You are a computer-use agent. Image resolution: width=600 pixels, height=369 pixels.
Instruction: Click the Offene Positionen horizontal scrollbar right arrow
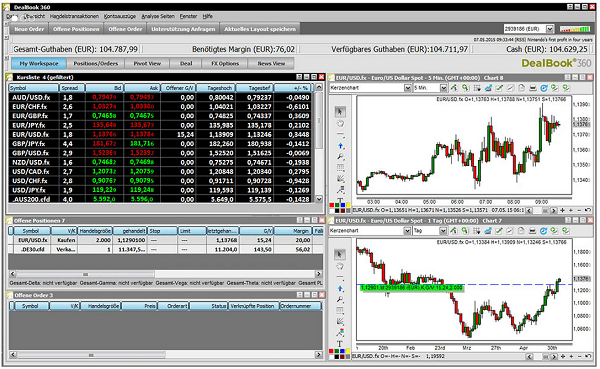318,274
